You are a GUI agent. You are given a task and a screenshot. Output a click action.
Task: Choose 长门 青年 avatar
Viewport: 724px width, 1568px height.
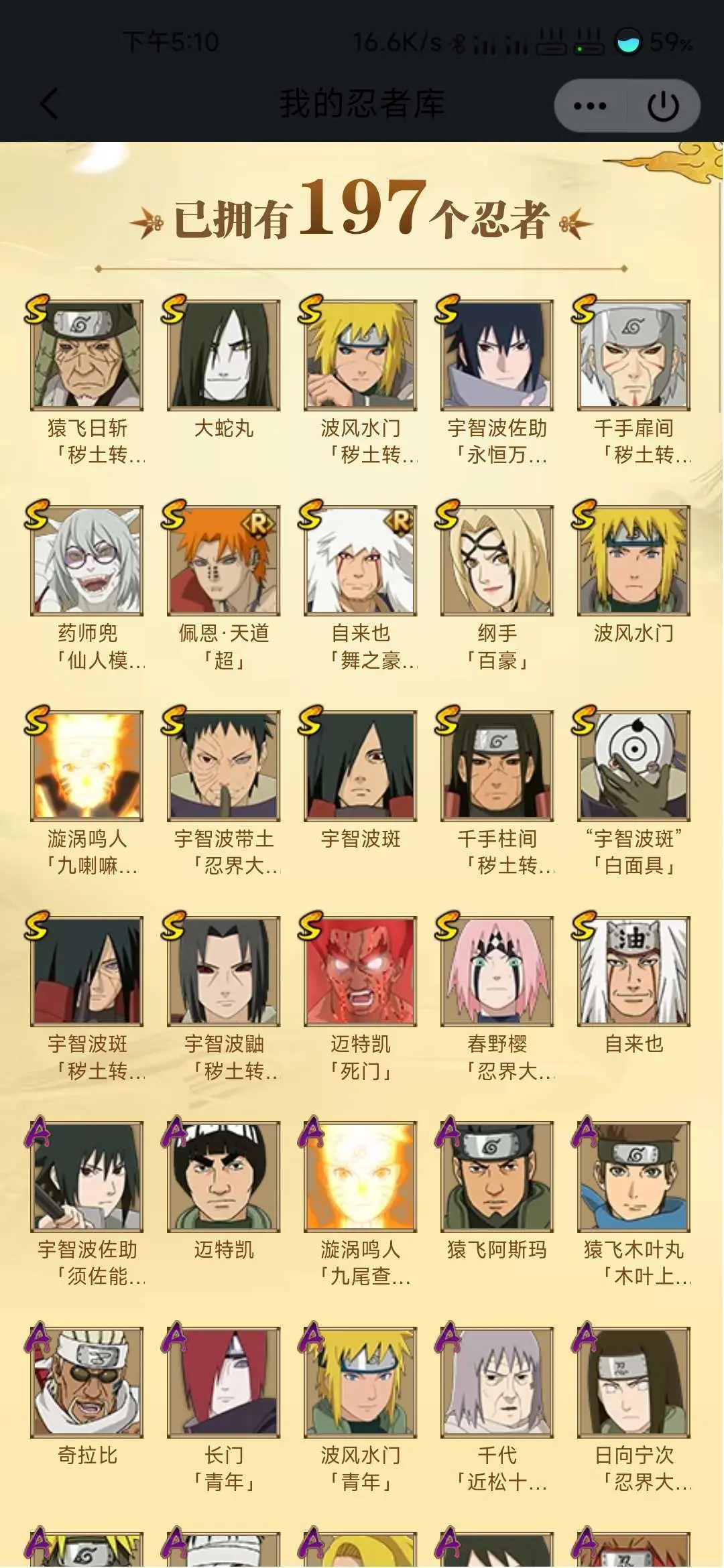click(224, 1382)
